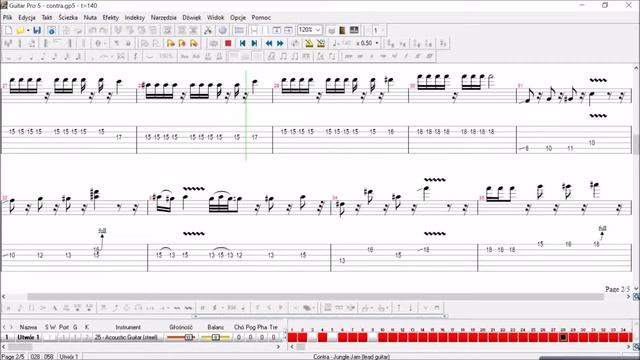Viewport: 640px width, 360px height.
Task: Click the second yellow marker flag icon
Action: [x=182, y=43]
